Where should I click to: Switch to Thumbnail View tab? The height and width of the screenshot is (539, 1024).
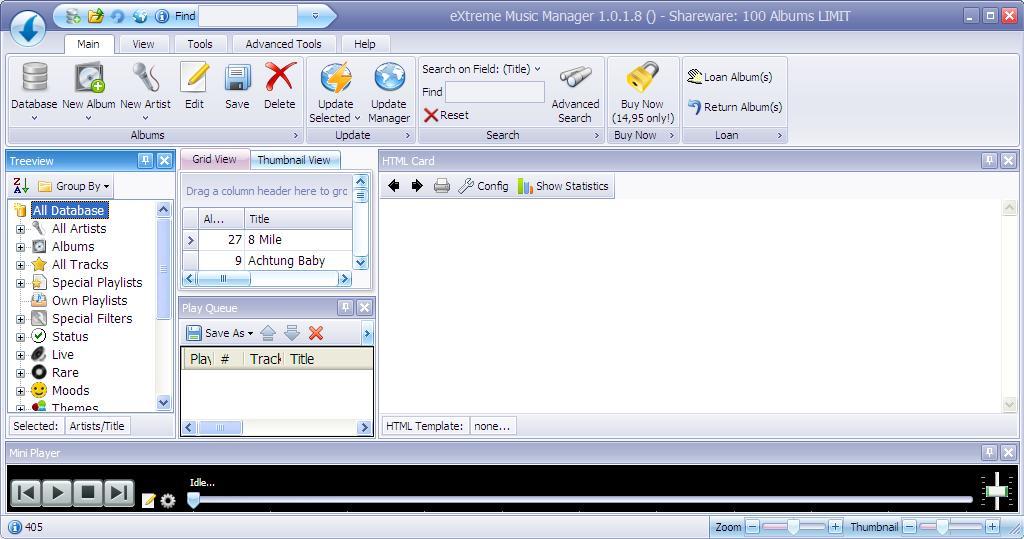click(294, 160)
